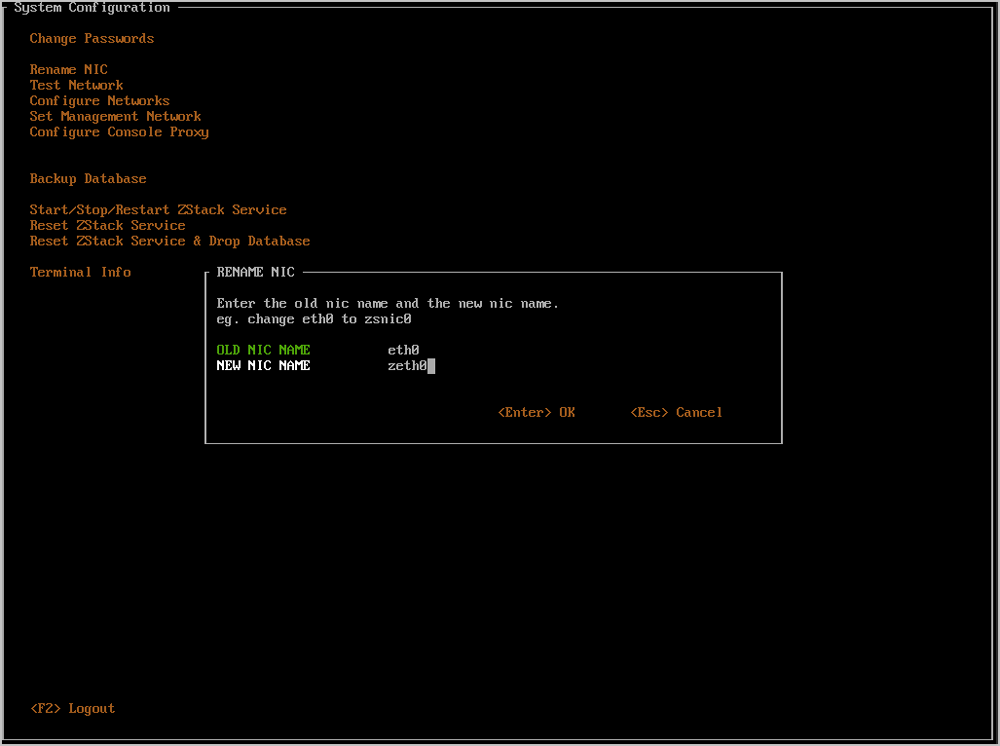This screenshot has width=1000, height=746.
Task: Click the white NEW NIC NAME label
Action: (x=263, y=366)
